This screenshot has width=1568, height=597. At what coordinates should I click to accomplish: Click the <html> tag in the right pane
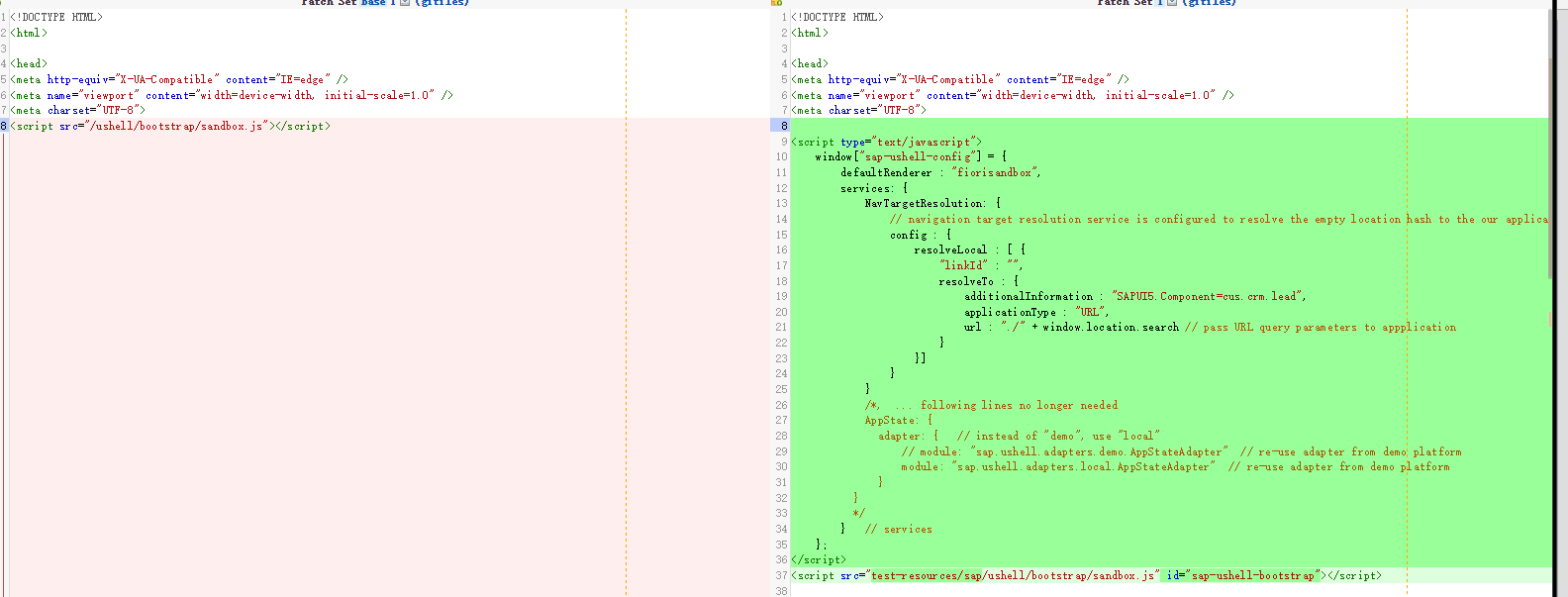click(x=810, y=33)
